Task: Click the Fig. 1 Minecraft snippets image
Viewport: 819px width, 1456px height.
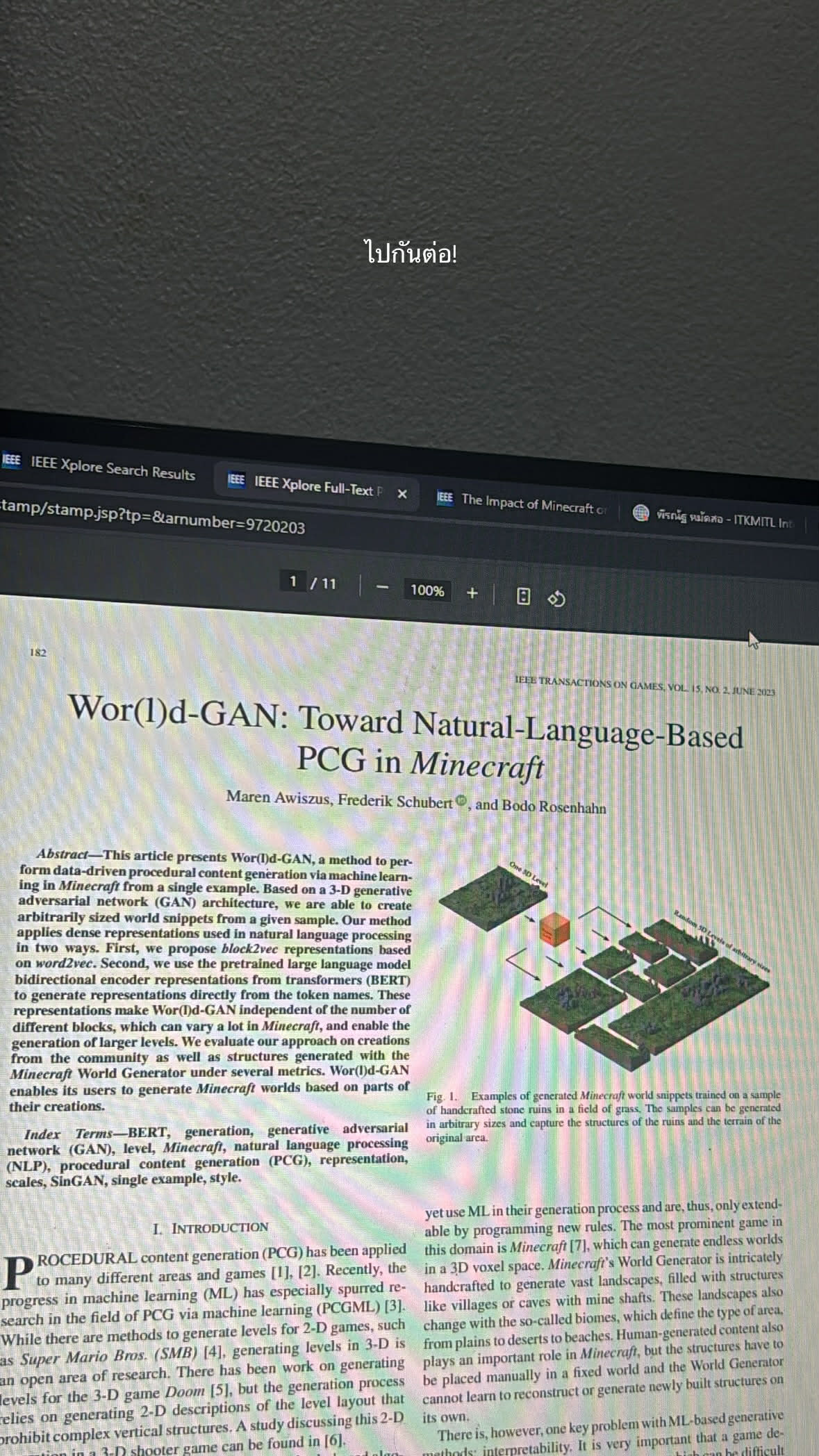Action: 603,966
